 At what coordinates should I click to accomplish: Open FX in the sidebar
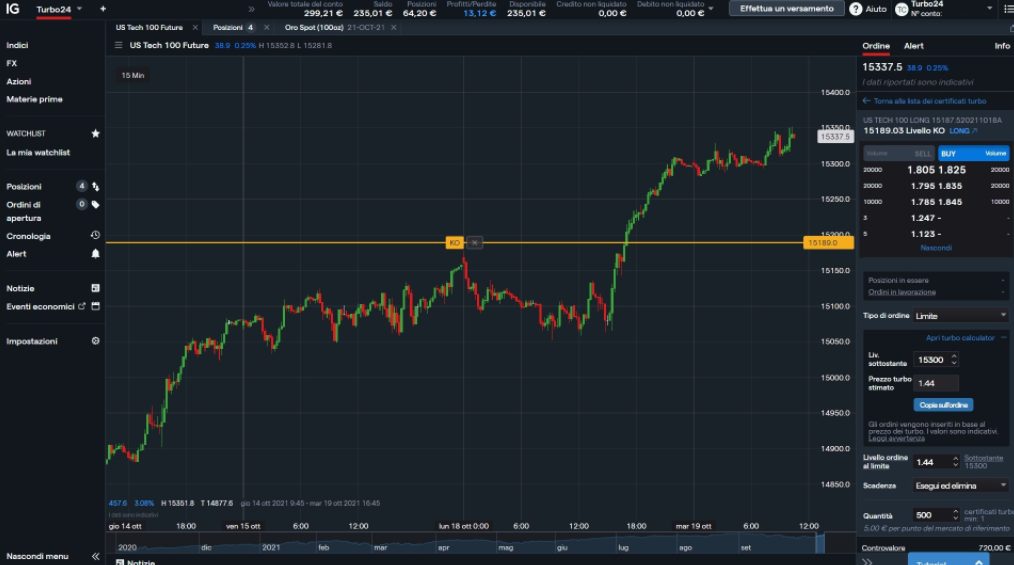click(x=12, y=63)
